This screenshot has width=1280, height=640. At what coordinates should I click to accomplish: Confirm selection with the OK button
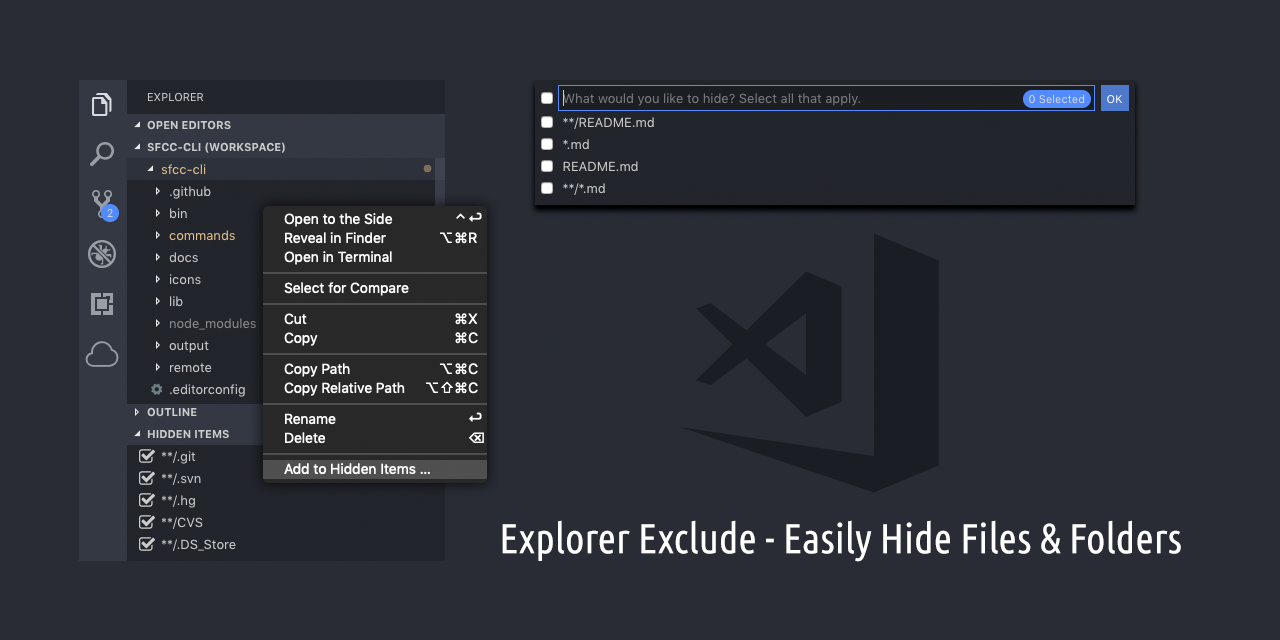[1115, 98]
